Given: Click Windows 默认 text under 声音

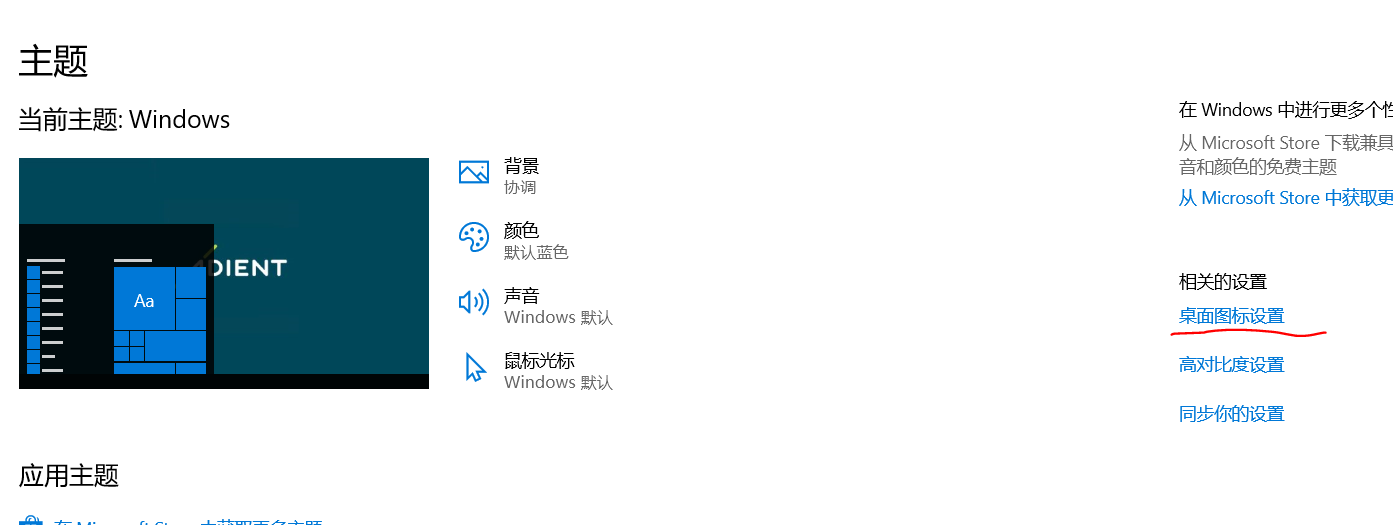Looking at the screenshot, I should [558, 318].
